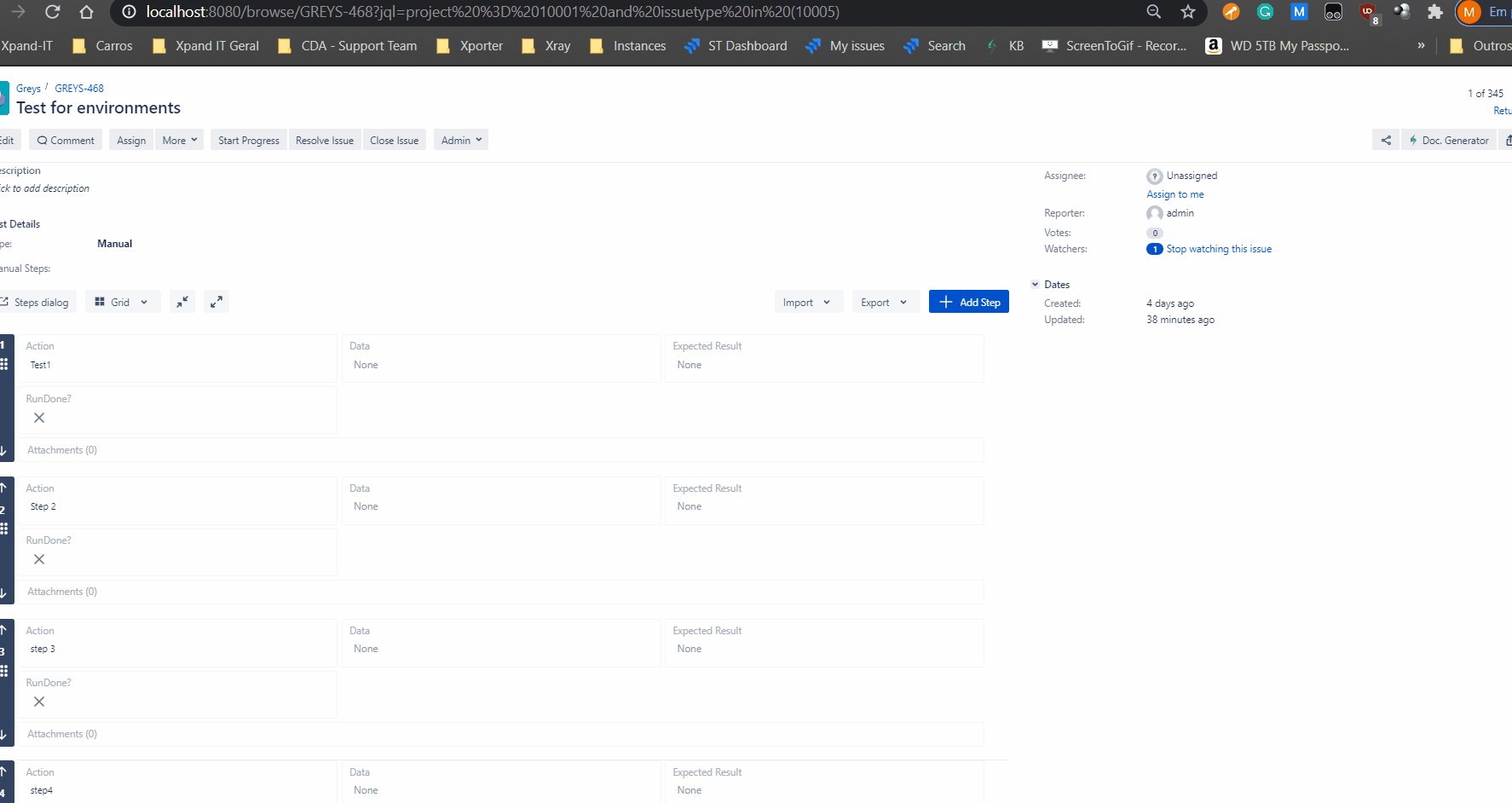The height and width of the screenshot is (803, 1512).
Task: Open the Doc. Generator button
Action: click(1449, 140)
